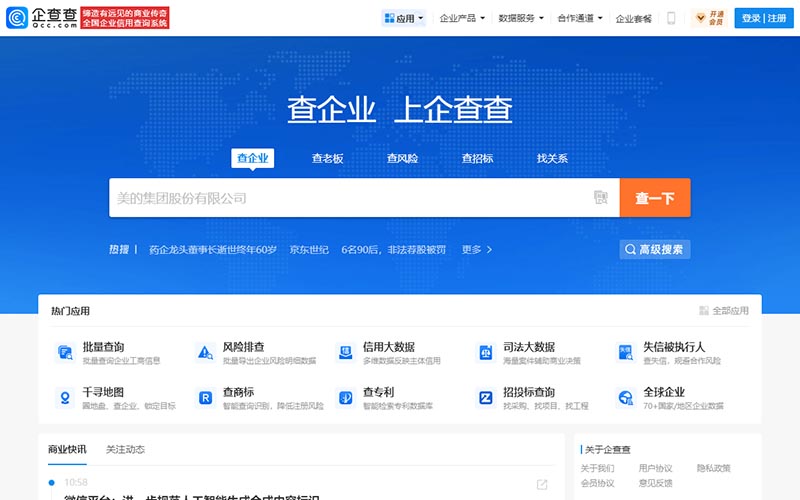The width and height of the screenshot is (800, 500).
Task: Open the 全部应用 link
Action: (x=724, y=310)
